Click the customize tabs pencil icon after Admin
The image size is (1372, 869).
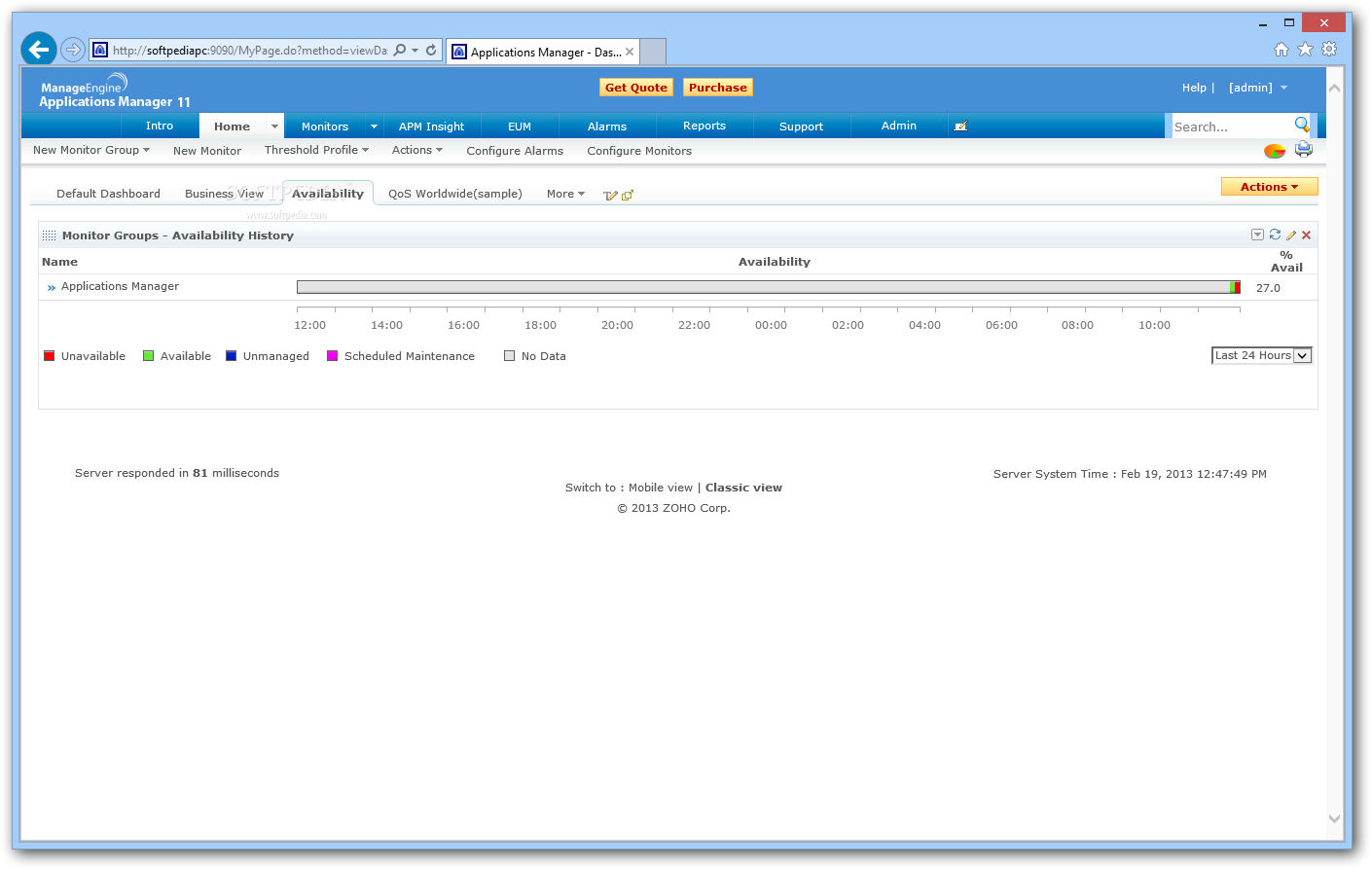coord(960,127)
